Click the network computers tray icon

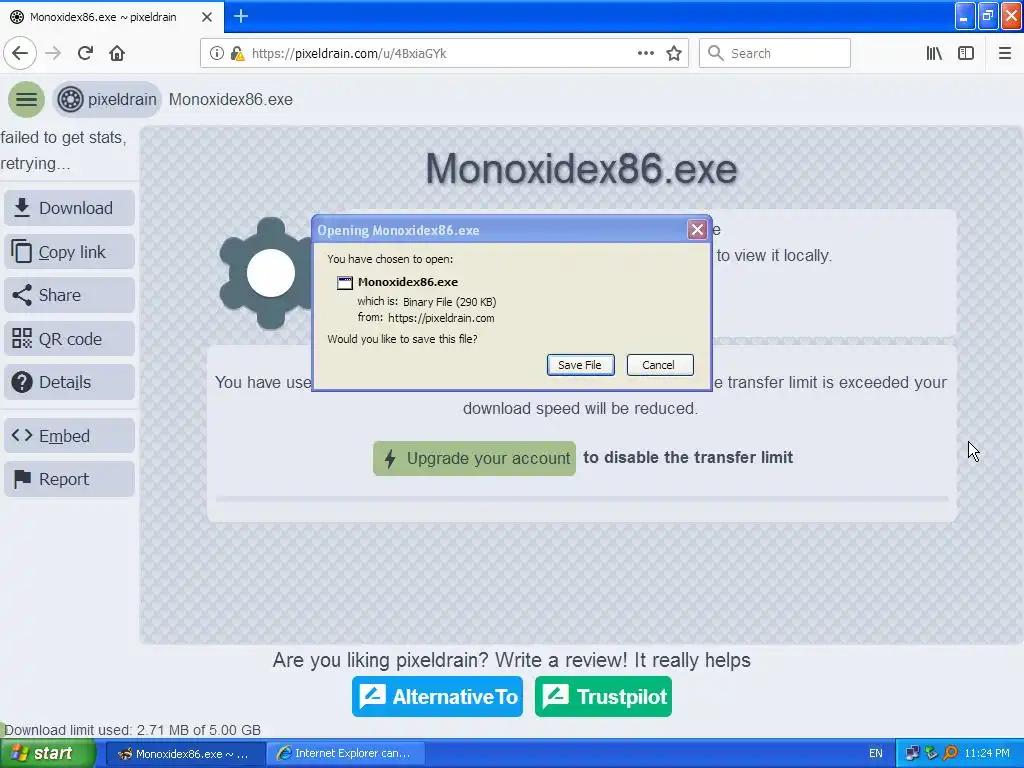pyautogui.click(x=912, y=753)
